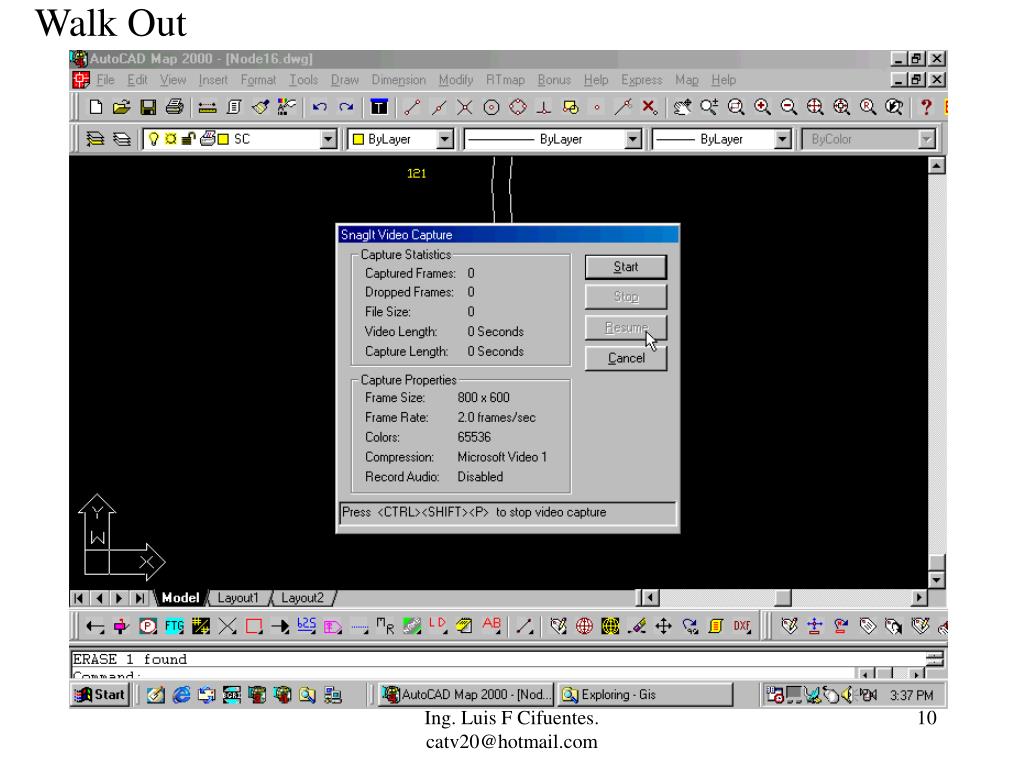Select the Match Properties paintbrush icon
The image size is (1024, 768).
coord(261,107)
